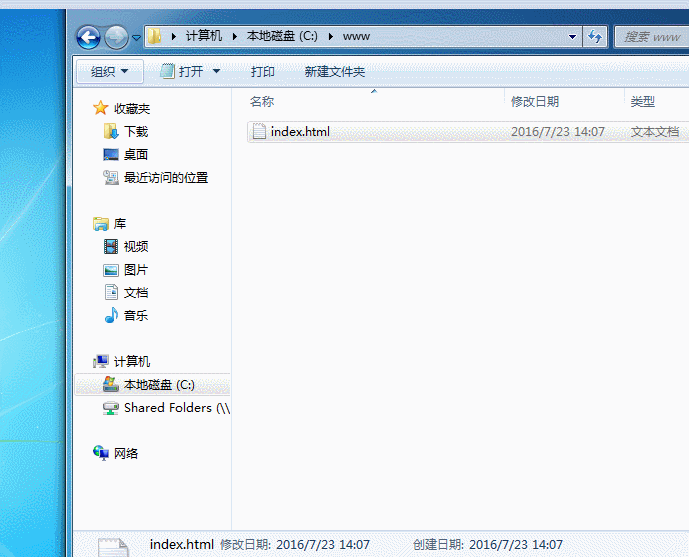Select 库 in the navigation pane

click(x=120, y=224)
